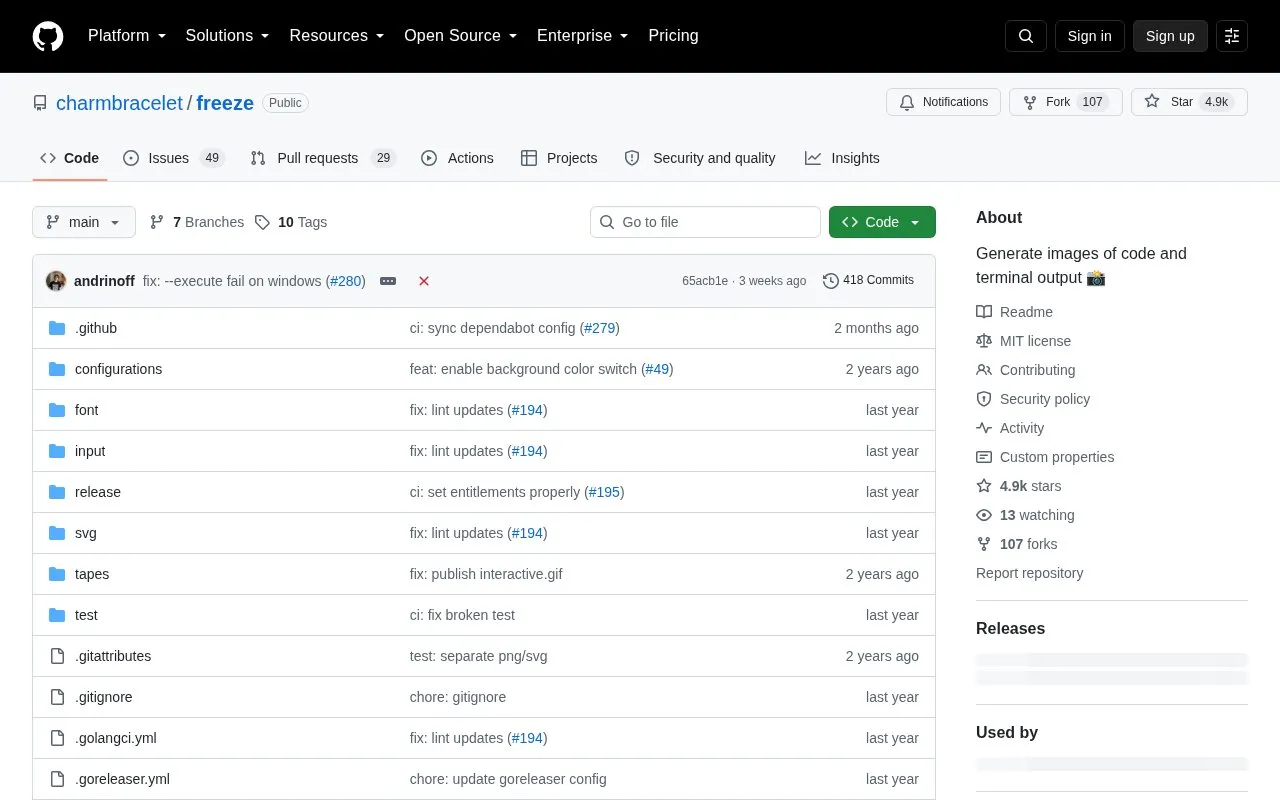Switch to the Actions tab
The image size is (1280, 800).
(x=457, y=158)
